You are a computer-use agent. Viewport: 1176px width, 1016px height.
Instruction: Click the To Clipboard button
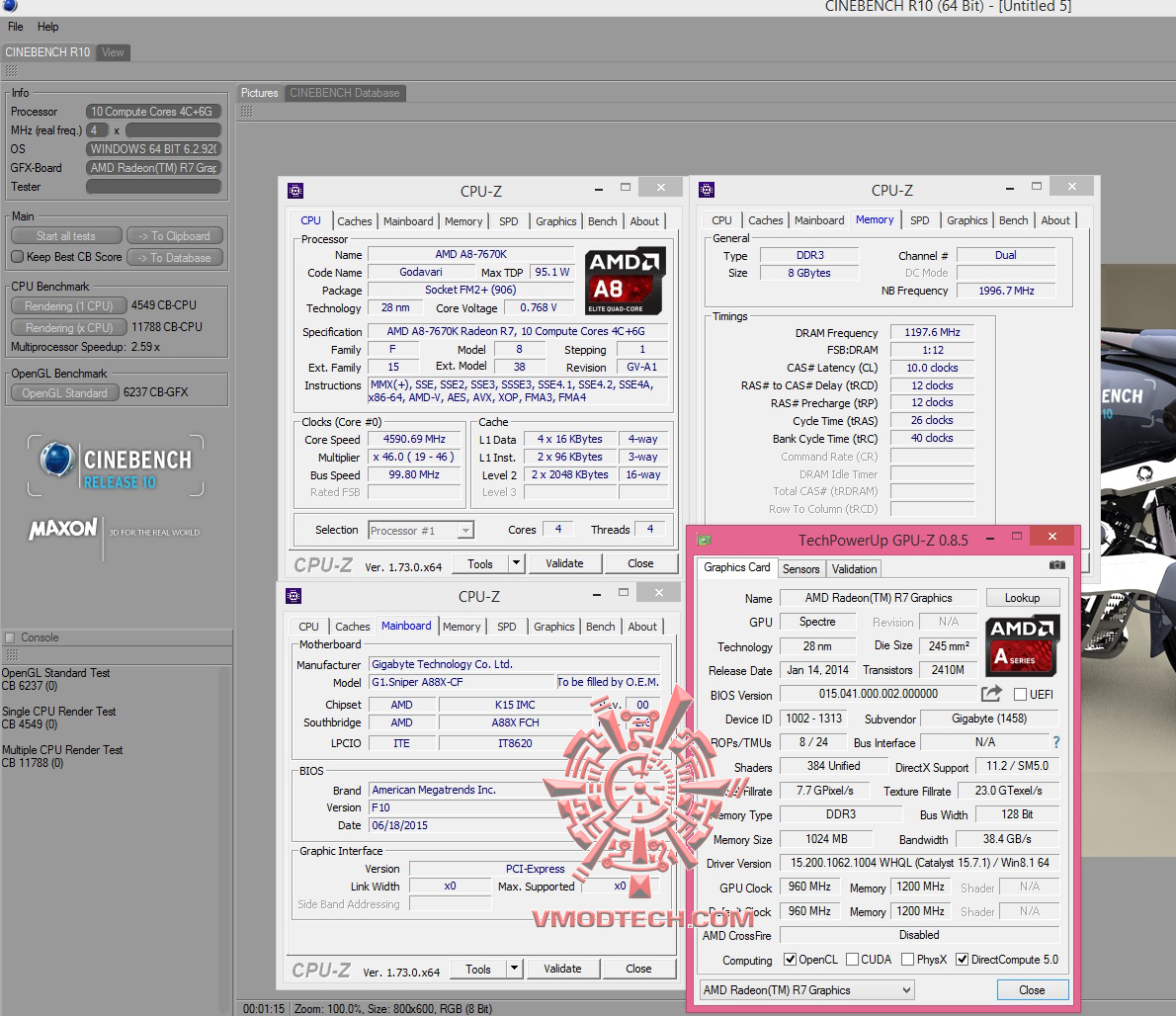[x=175, y=236]
